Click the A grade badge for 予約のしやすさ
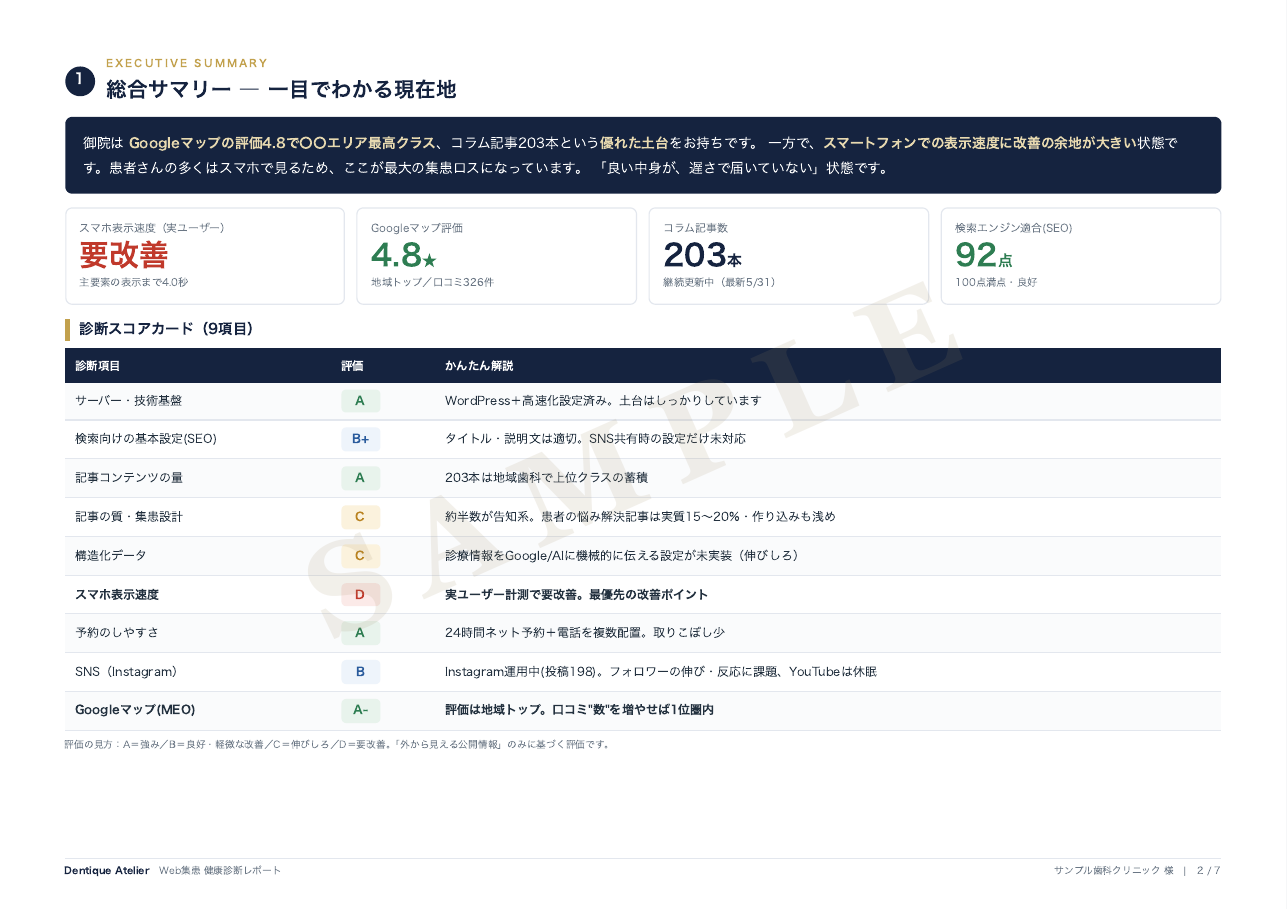 (x=360, y=633)
